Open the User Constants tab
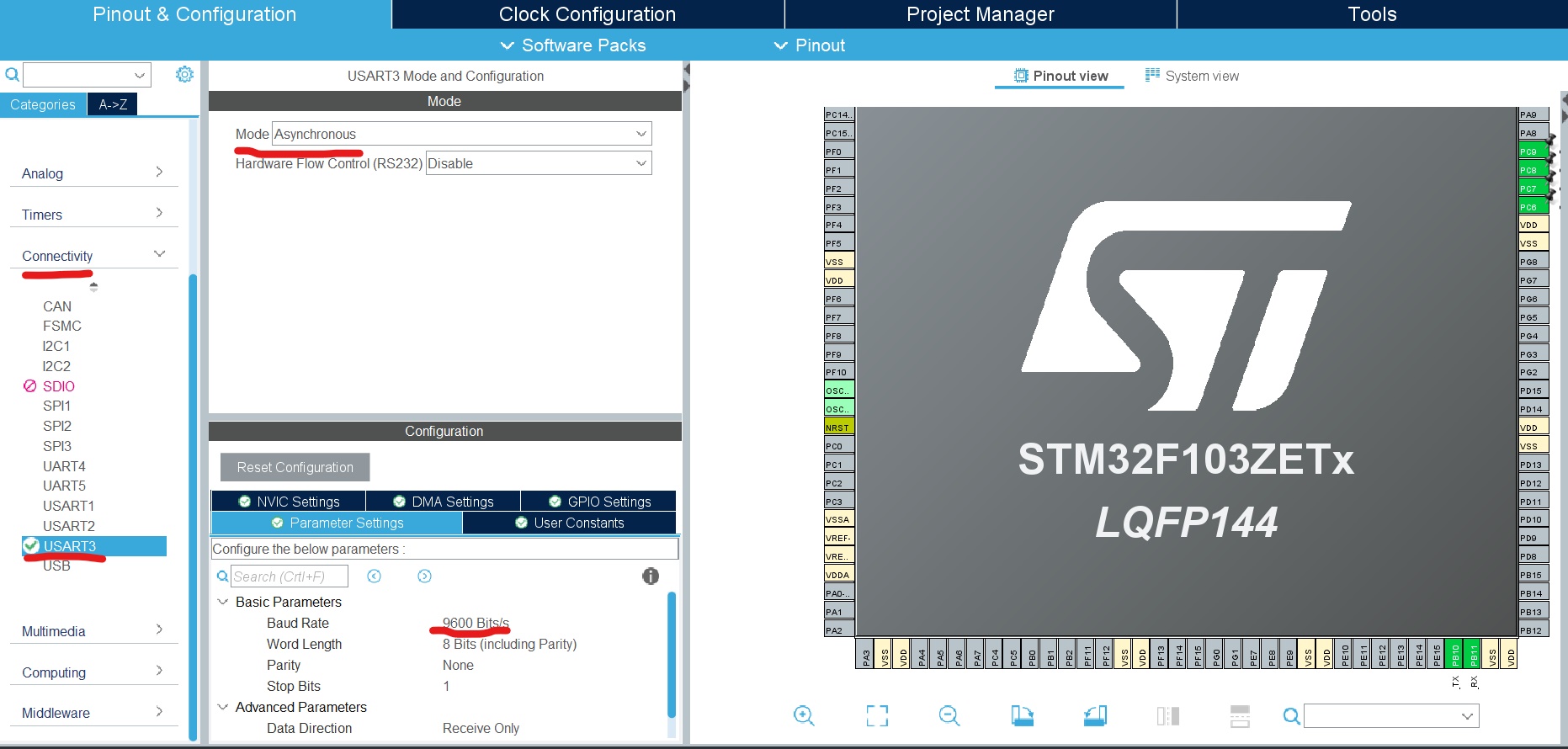 [x=570, y=523]
